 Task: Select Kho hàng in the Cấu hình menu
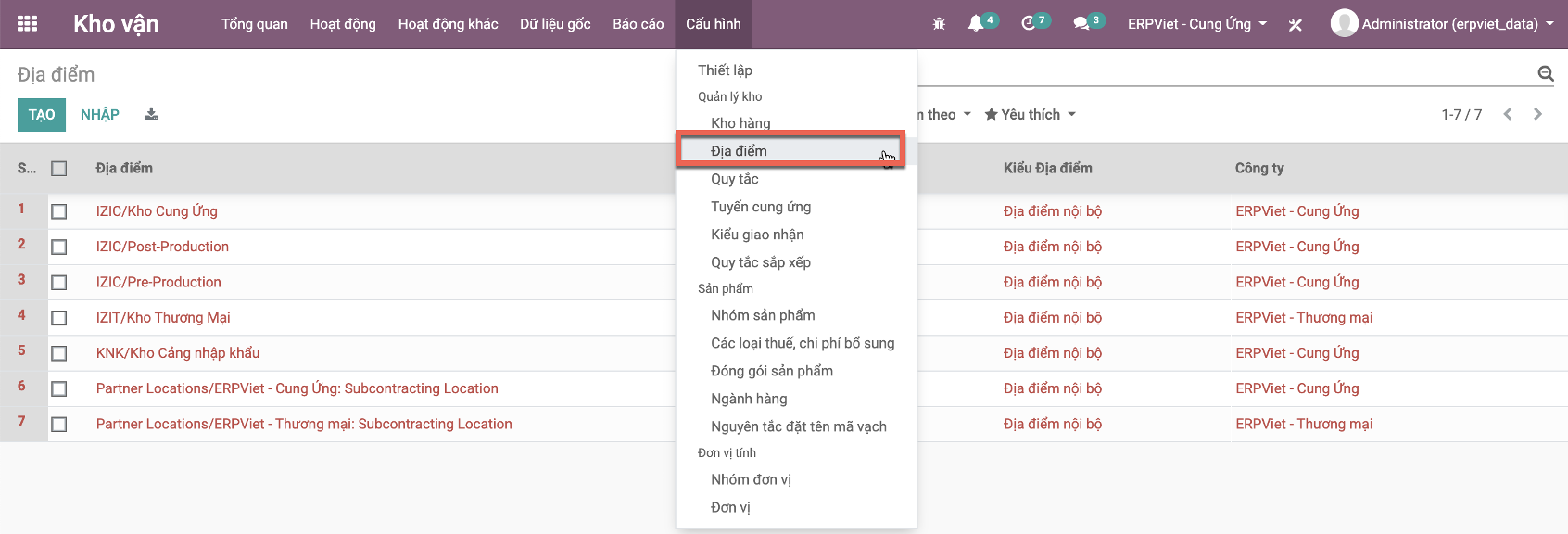pyautogui.click(x=740, y=123)
